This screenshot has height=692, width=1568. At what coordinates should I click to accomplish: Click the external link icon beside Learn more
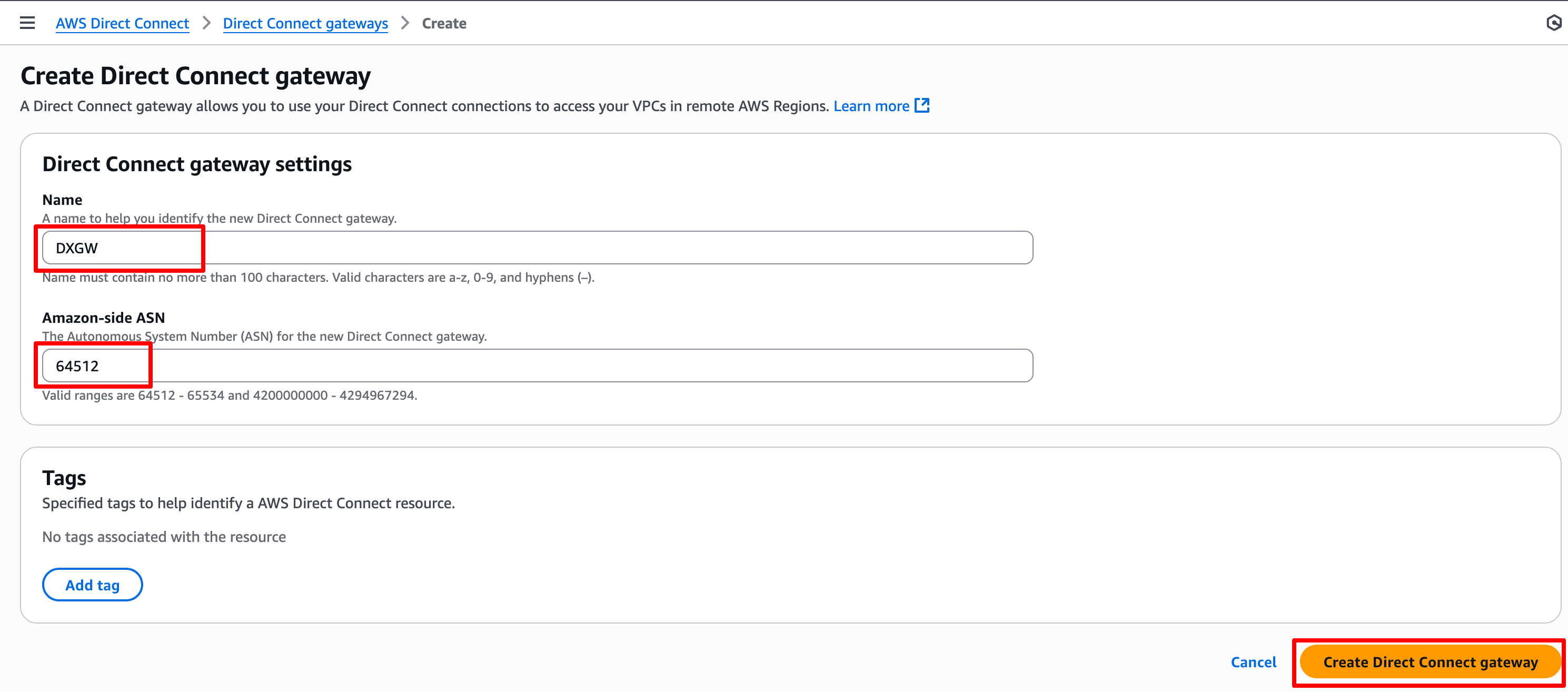pyautogui.click(x=922, y=106)
